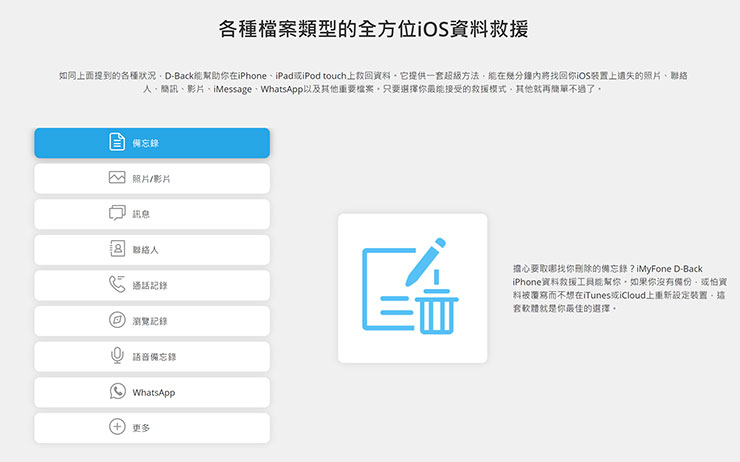Select the 備忘錄 tab label

(x=145, y=143)
